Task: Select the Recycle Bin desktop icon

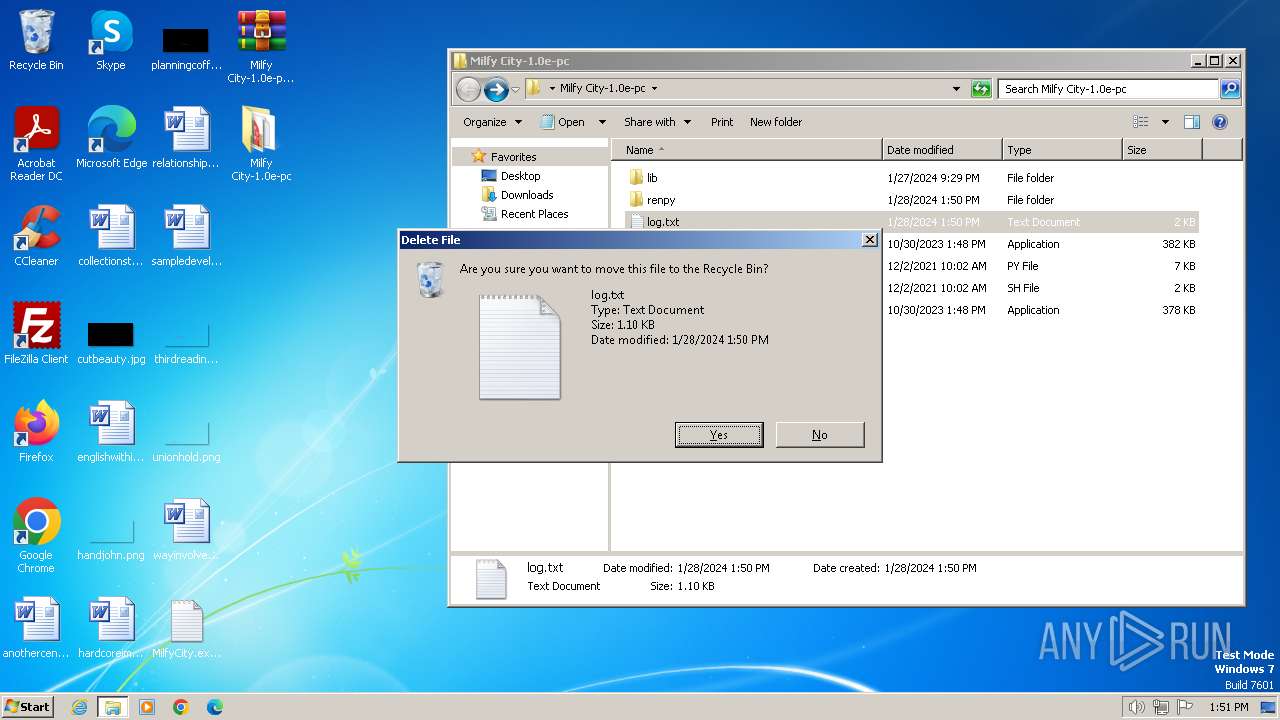Action: tap(36, 41)
